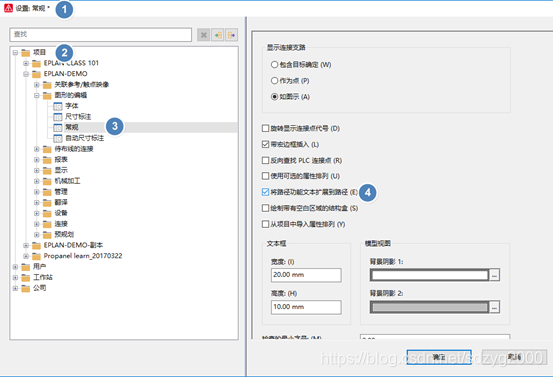Expand the EPLAN-DEMO-副本 project node
Screen dimensions: 553x377
(26, 245)
